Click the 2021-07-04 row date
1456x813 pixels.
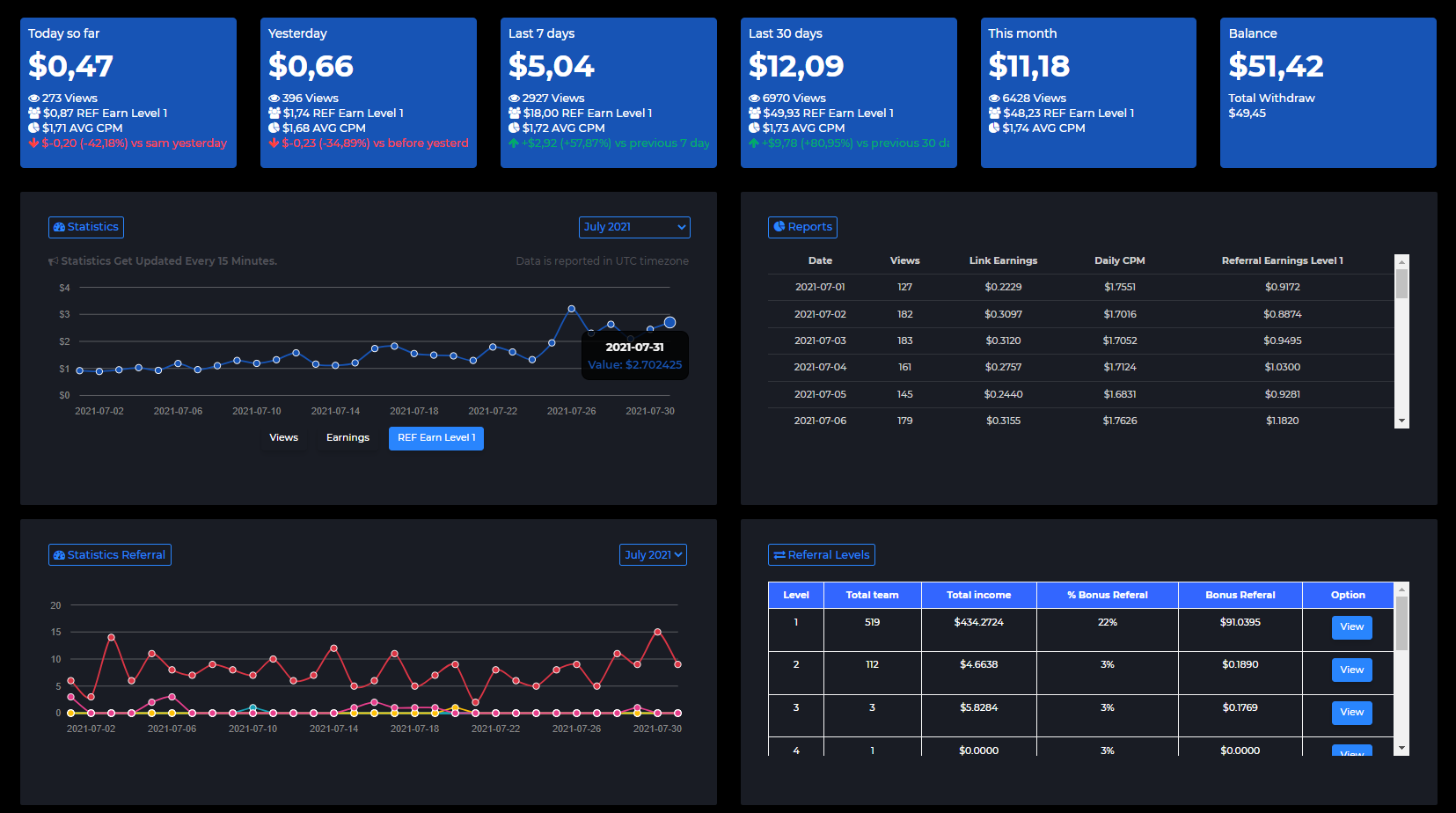pos(820,367)
